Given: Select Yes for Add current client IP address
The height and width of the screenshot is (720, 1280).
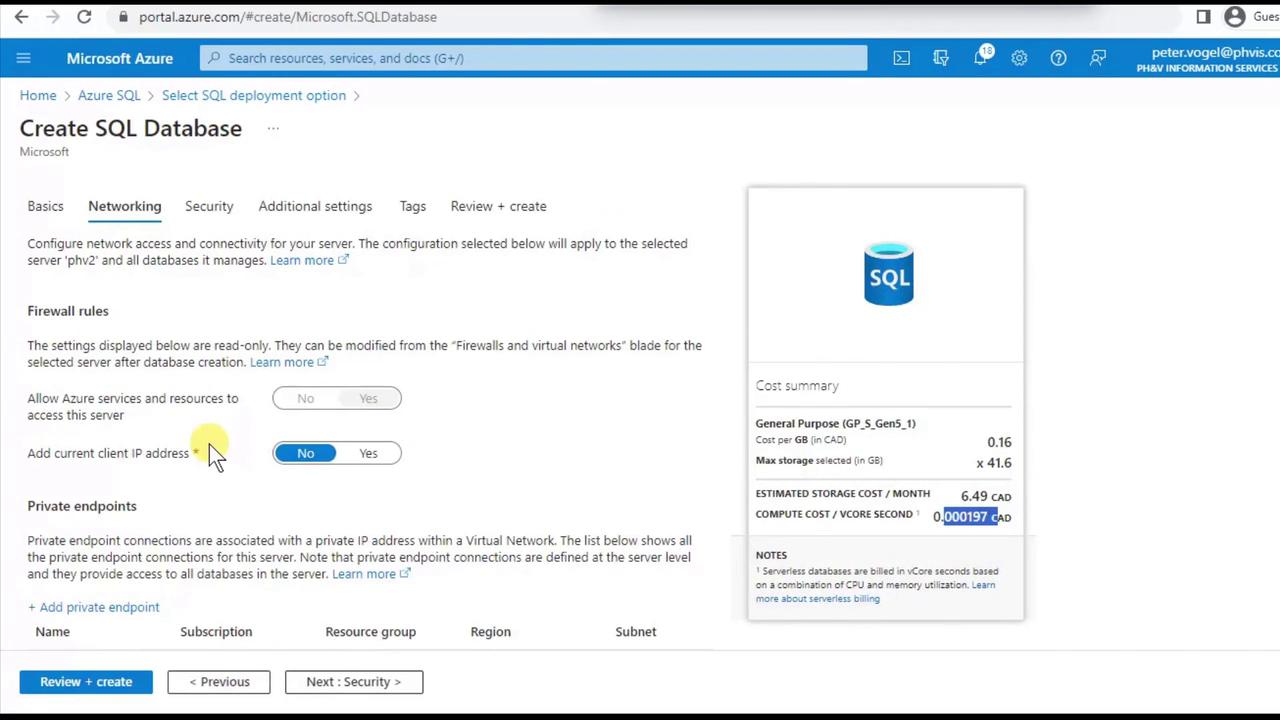Looking at the screenshot, I should click(x=368, y=454).
